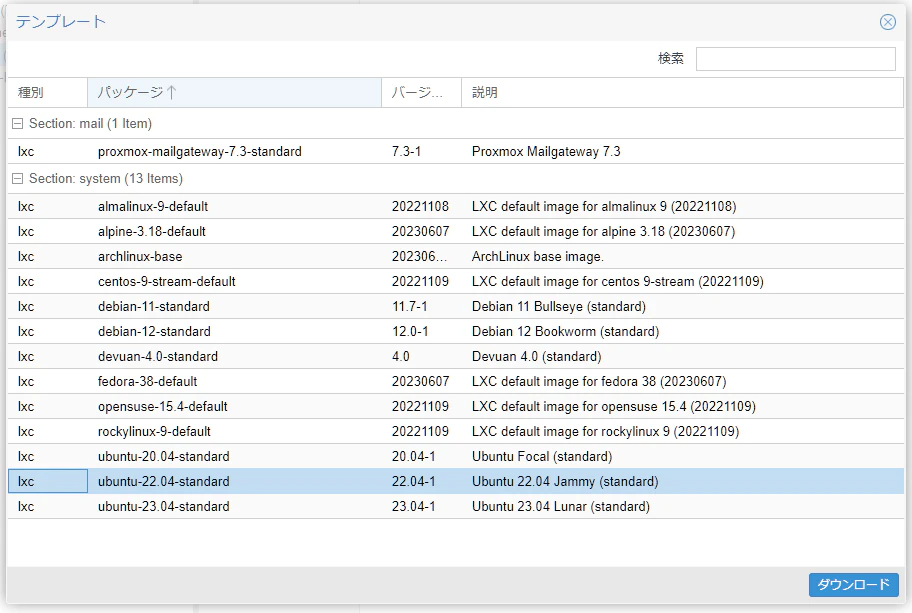This screenshot has width=912, height=613.
Task: Sort by the 種別 column header
Action: [47, 92]
